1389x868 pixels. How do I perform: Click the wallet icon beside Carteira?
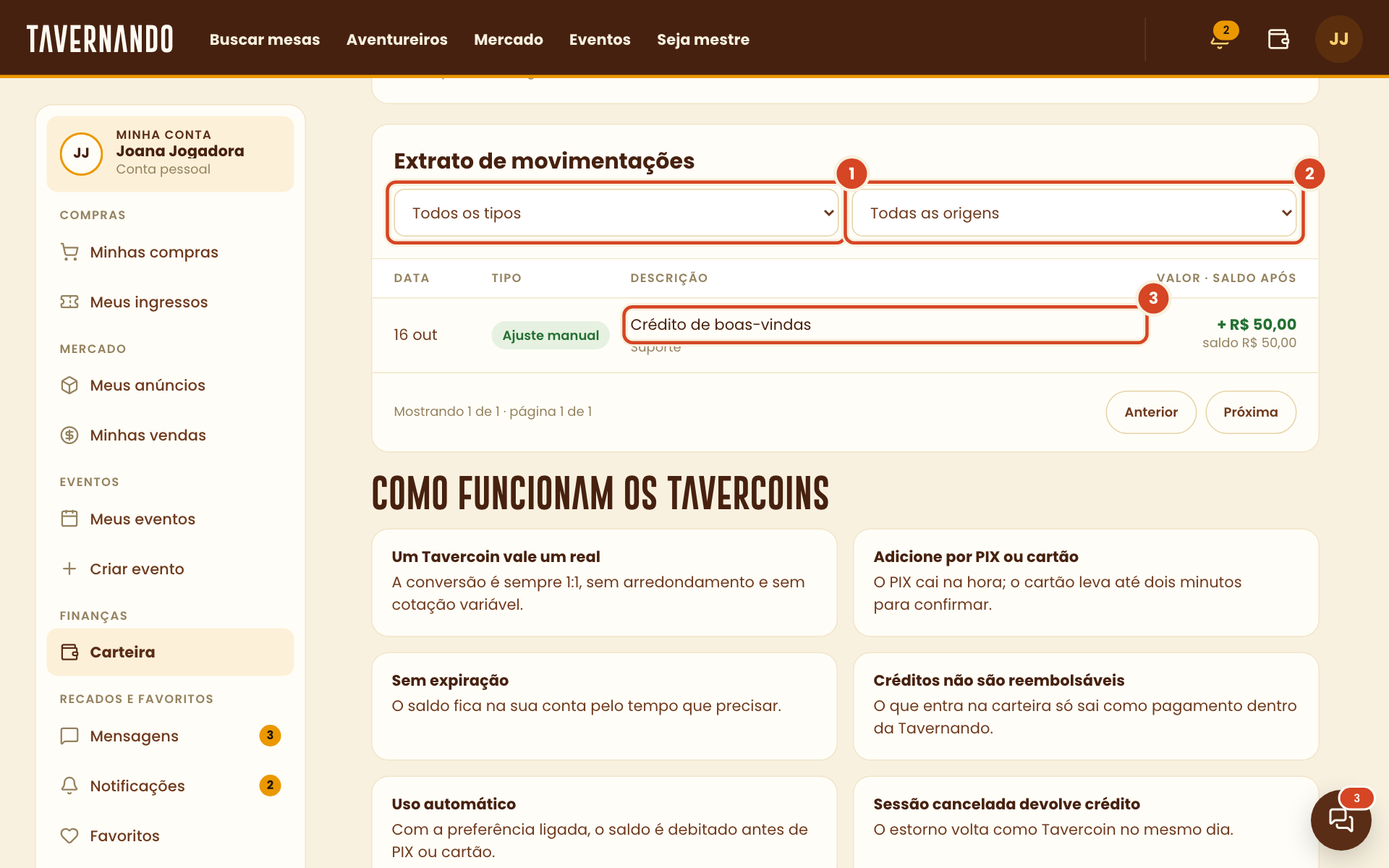pyautogui.click(x=69, y=652)
